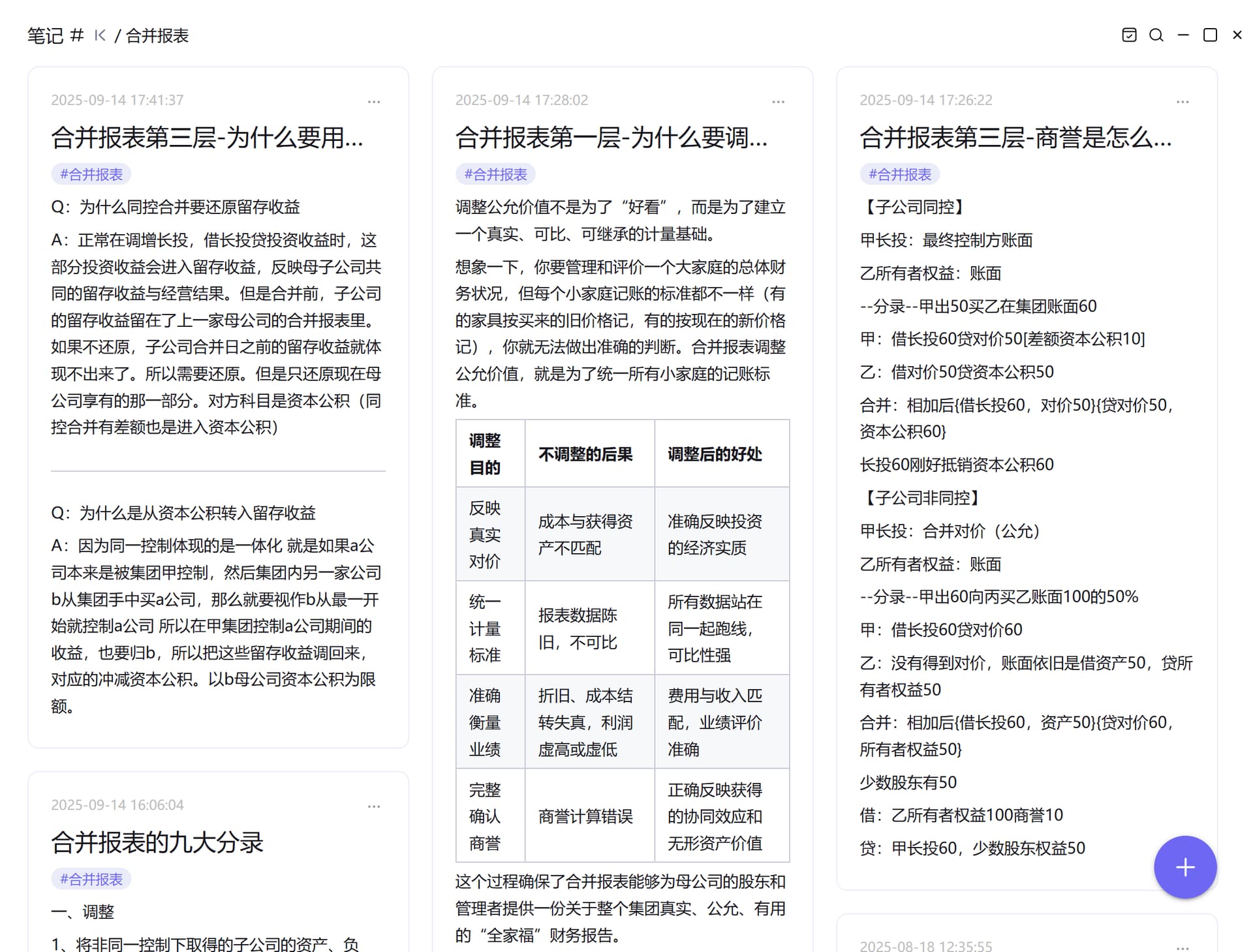Open more options for 17:41:37 note
This screenshot has height=952, width=1253.
(374, 102)
